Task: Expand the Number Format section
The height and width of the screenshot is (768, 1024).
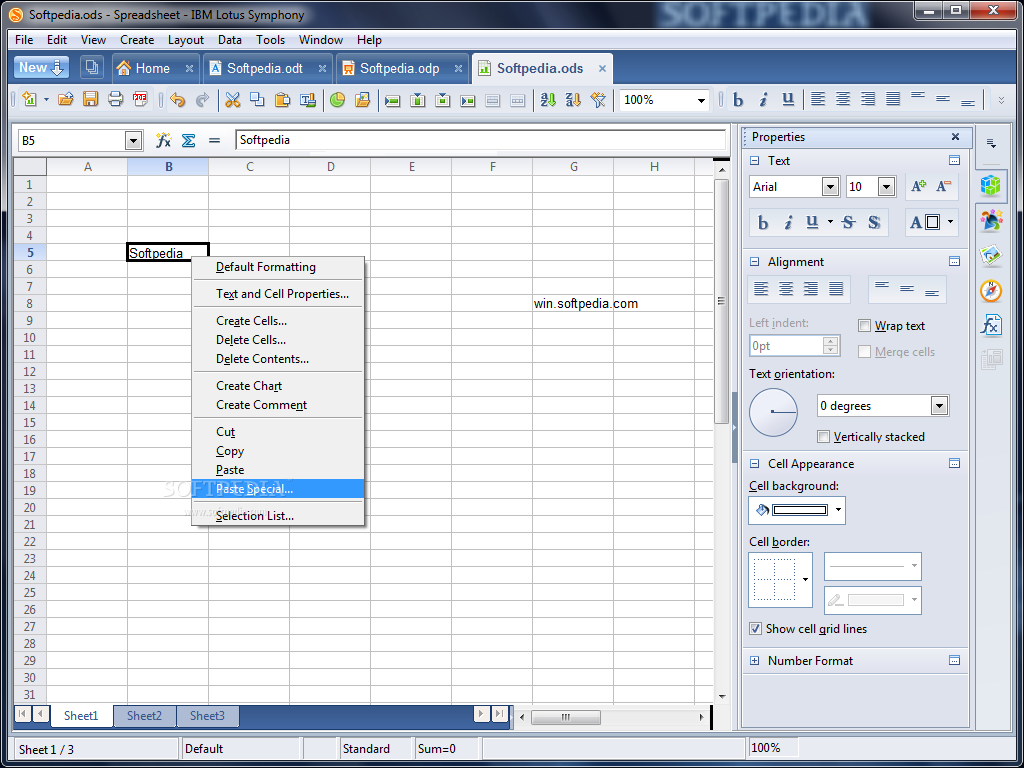Action: pos(755,661)
